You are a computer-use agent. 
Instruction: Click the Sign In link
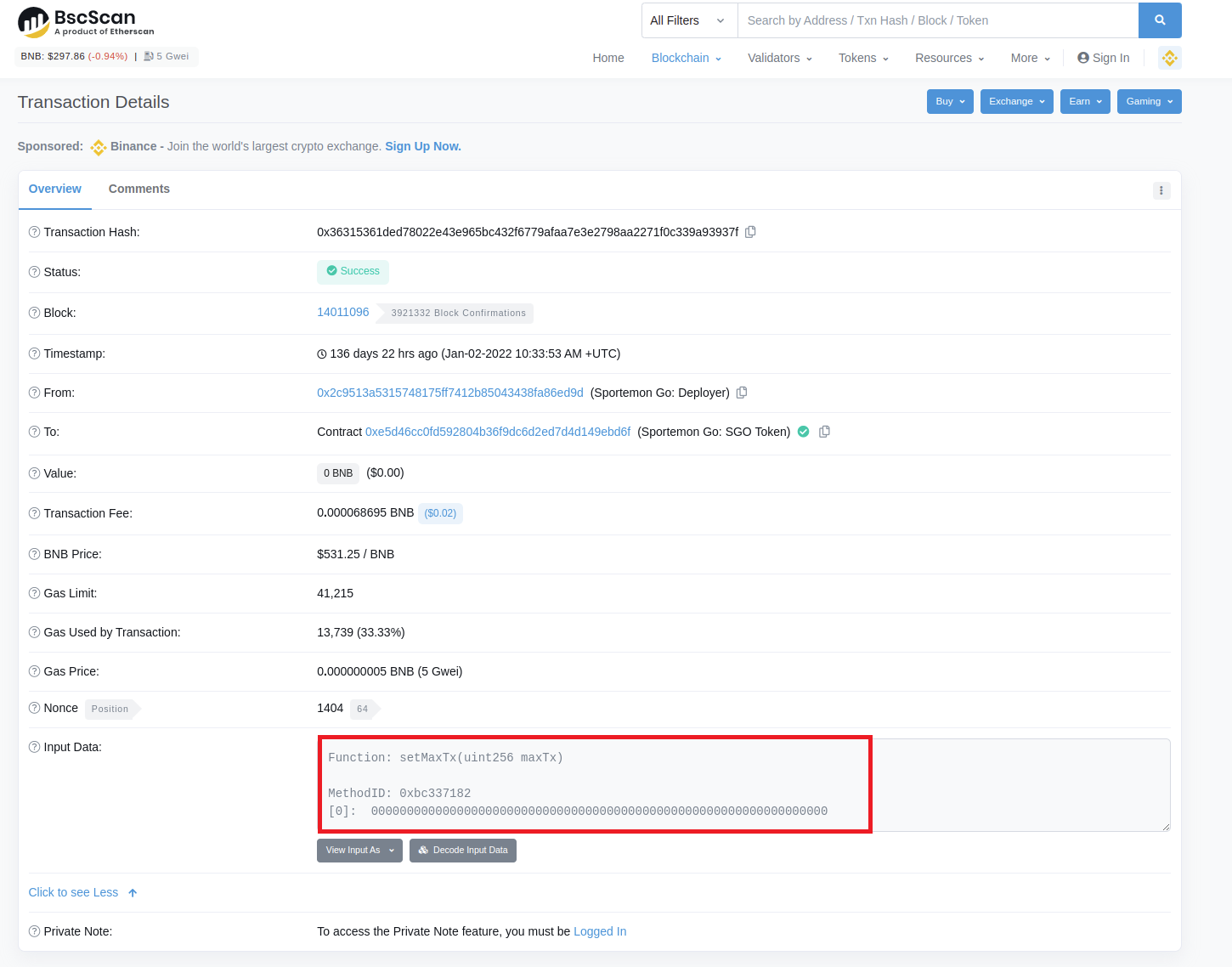coord(1104,58)
